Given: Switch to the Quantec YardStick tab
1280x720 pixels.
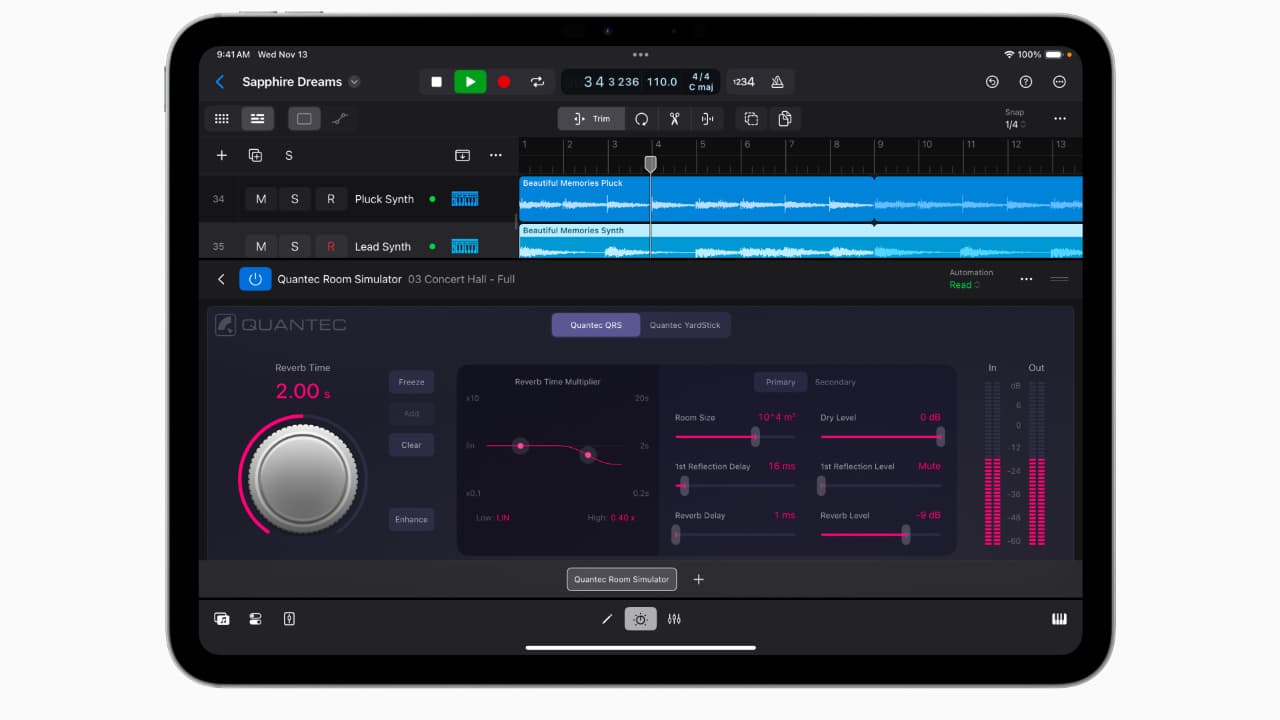Looking at the screenshot, I should click(685, 325).
